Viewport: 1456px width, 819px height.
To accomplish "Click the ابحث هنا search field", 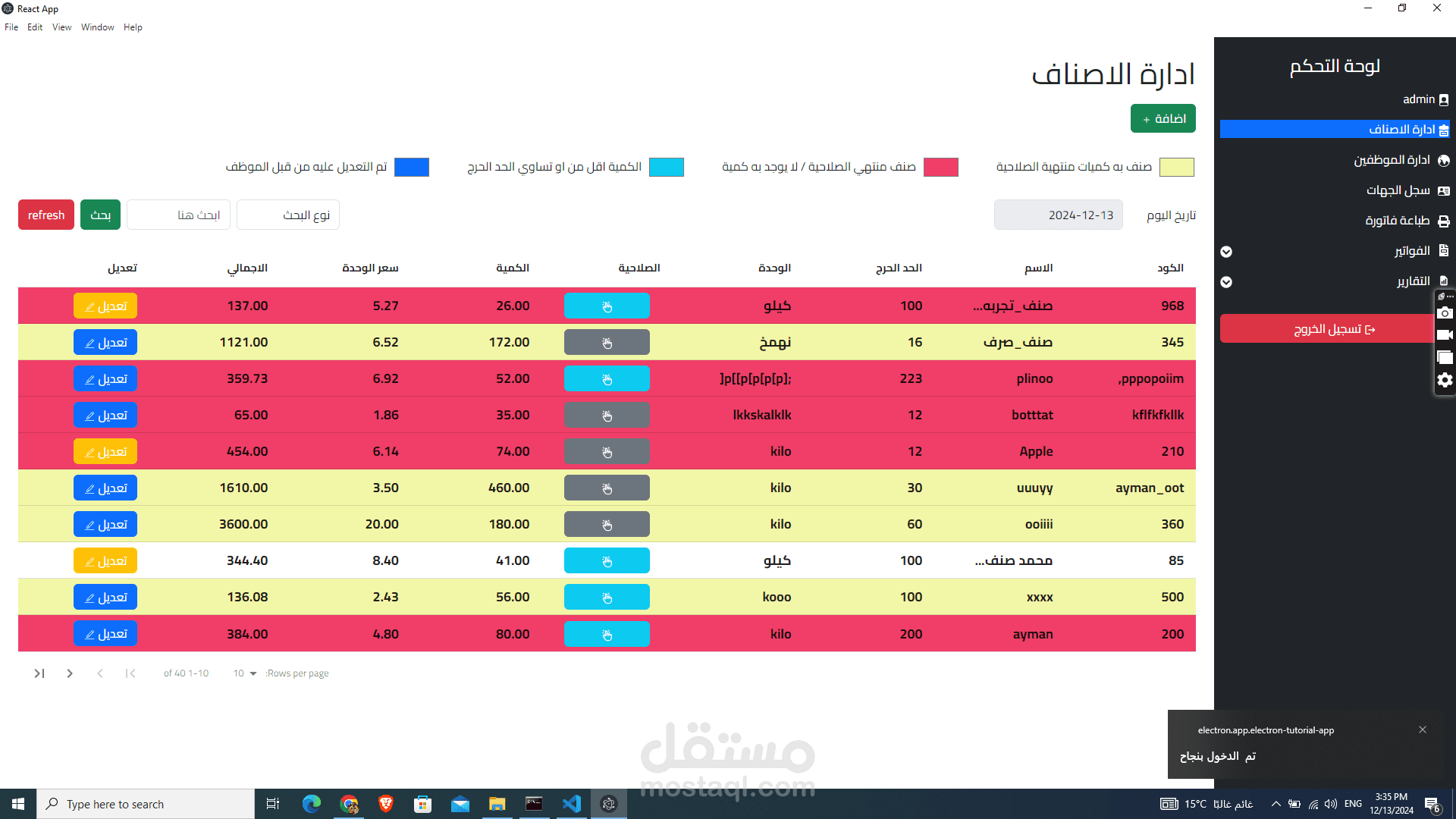I will pyautogui.click(x=178, y=215).
